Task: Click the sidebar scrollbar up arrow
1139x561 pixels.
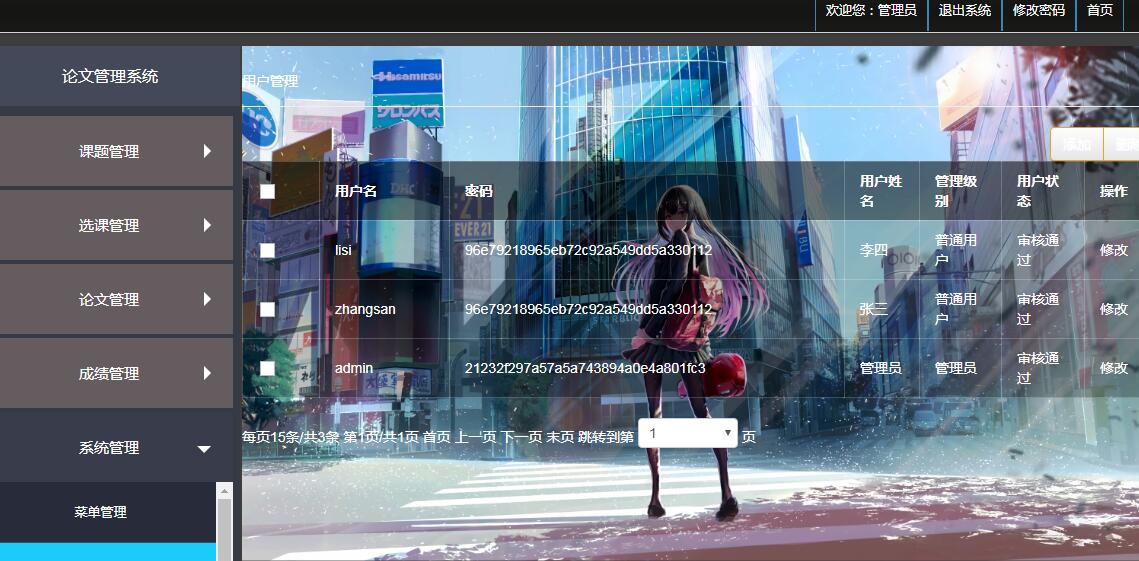Action: tap(224, 491)
